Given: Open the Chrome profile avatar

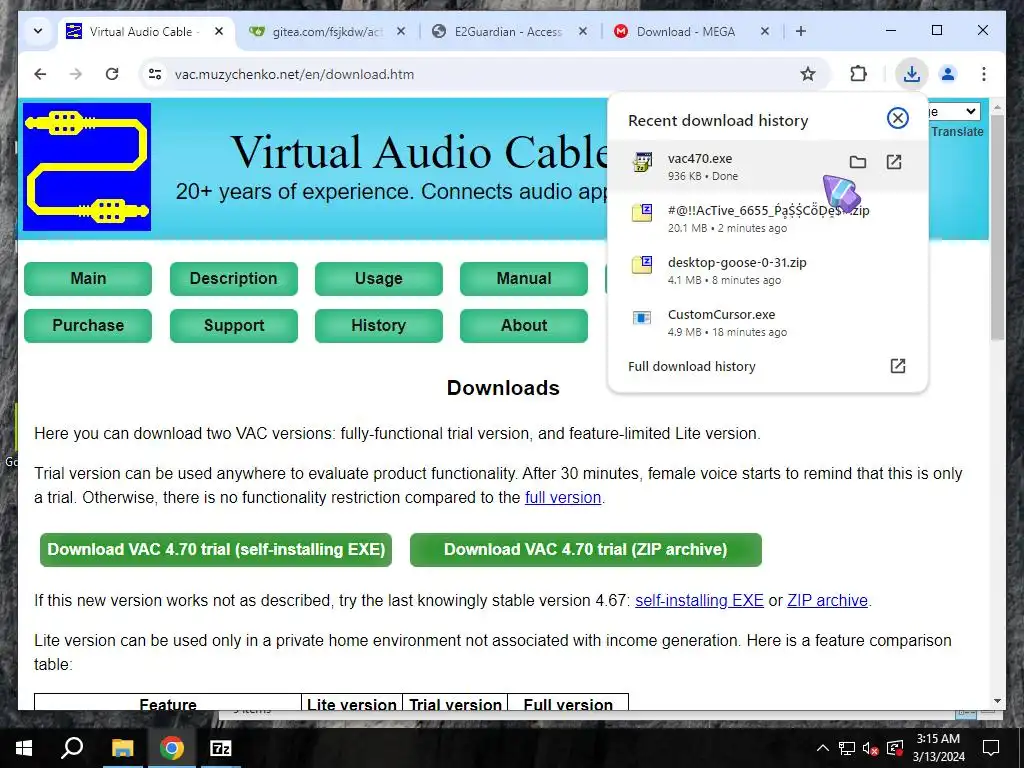Looking at the screenshot, I should (948, 74).
